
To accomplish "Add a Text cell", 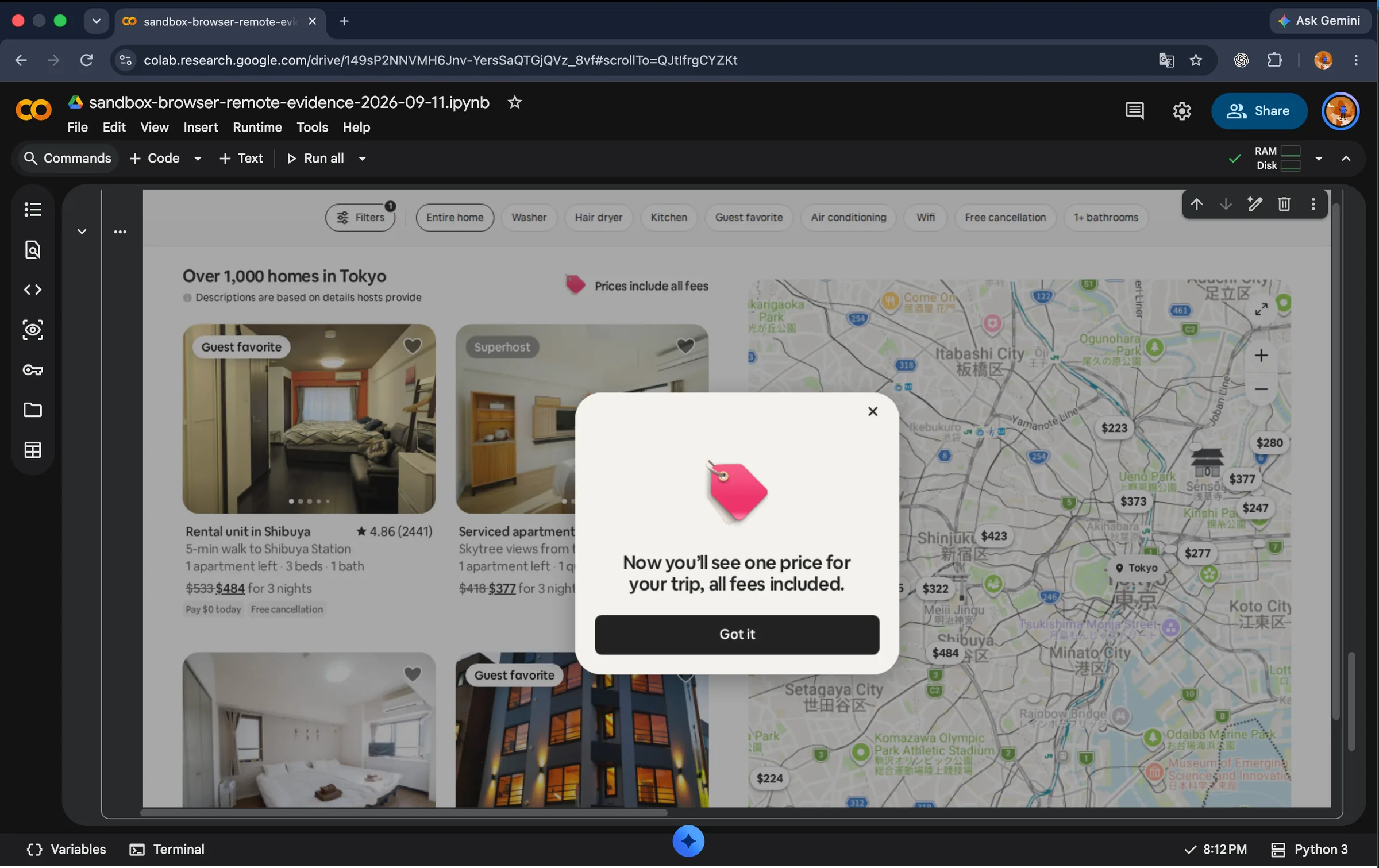I will pos(241,159).
